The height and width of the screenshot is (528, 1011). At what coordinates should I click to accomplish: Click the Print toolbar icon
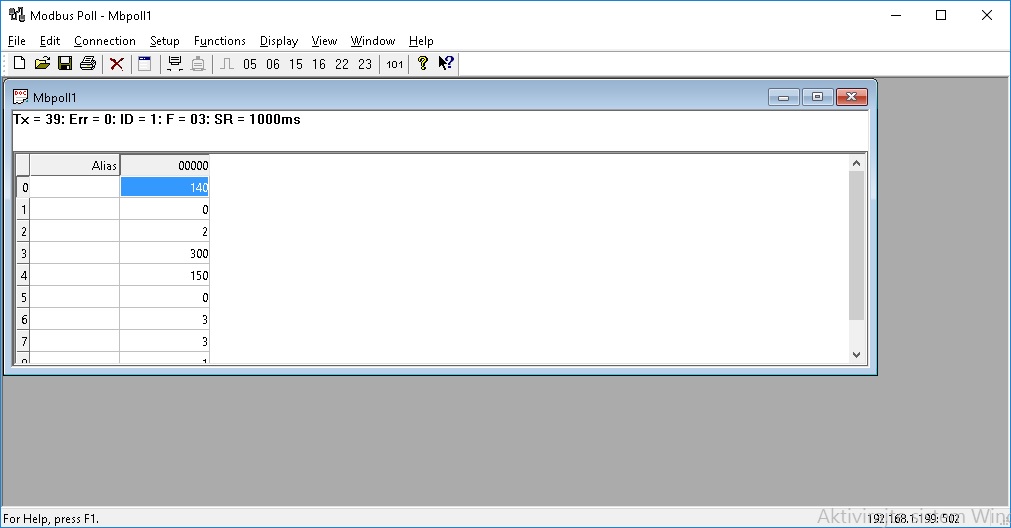[x=88, y=64]
